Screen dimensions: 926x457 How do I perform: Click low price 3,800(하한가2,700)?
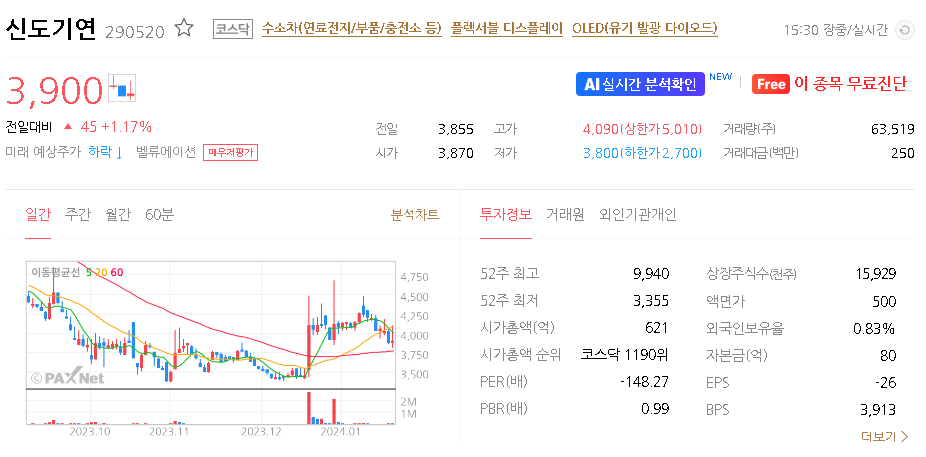(x=643, y=153)
